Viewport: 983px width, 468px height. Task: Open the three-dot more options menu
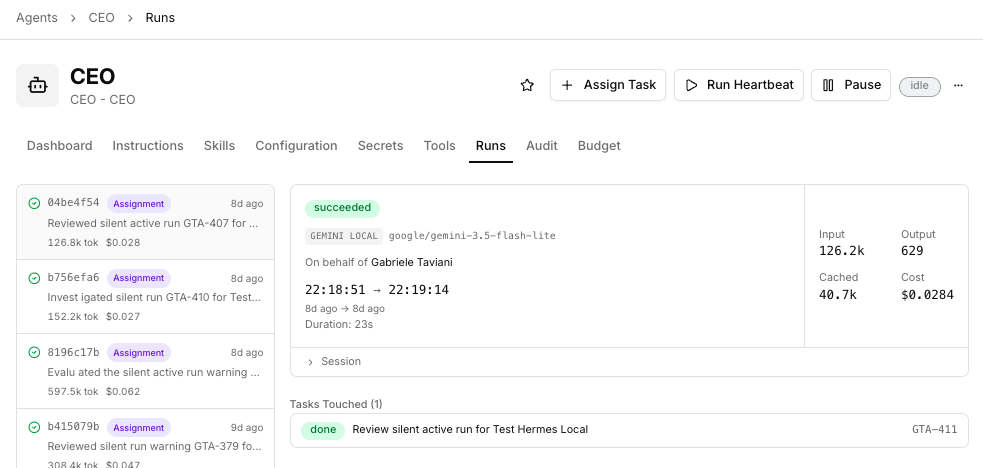958,85
